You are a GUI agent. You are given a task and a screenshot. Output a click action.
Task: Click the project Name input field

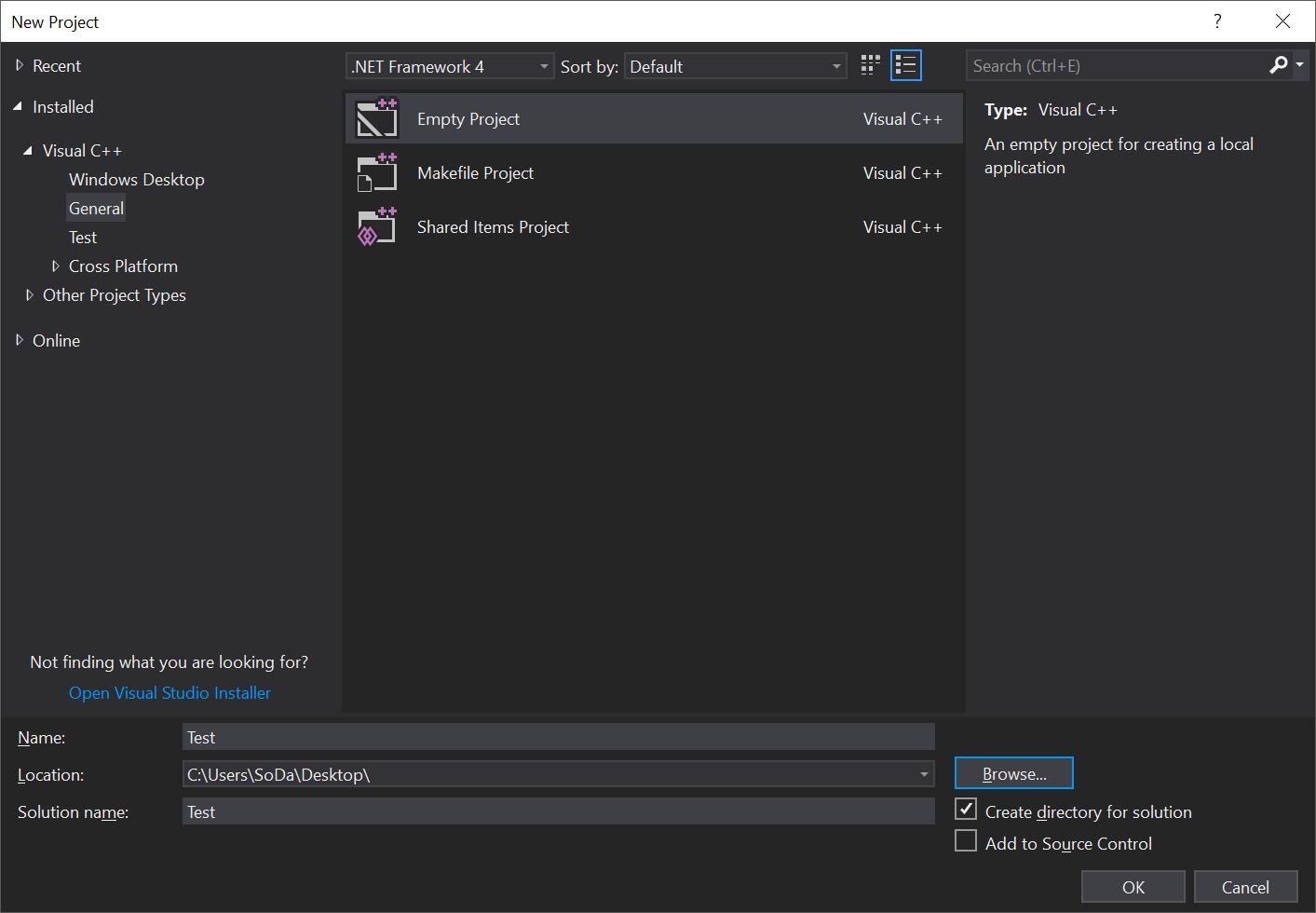(x=558, y=737)
